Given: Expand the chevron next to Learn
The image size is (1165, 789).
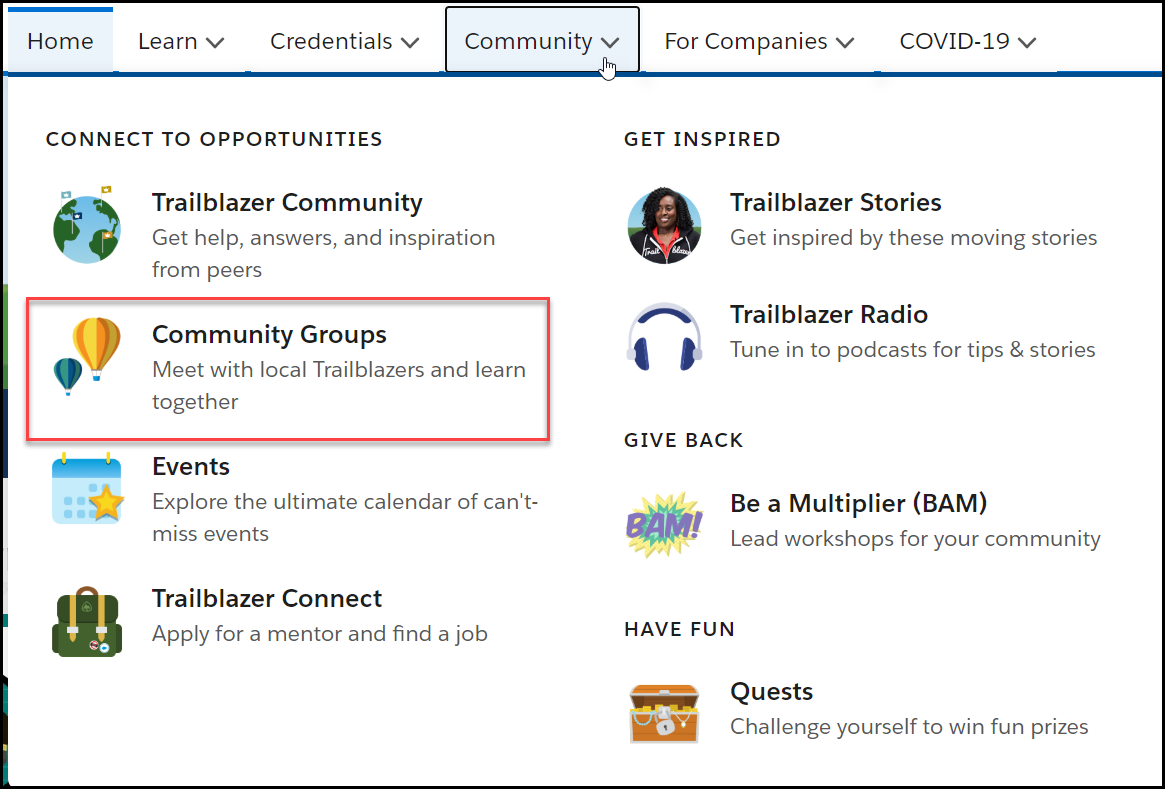Looking at the screenshot, I should tap(215, 43).
